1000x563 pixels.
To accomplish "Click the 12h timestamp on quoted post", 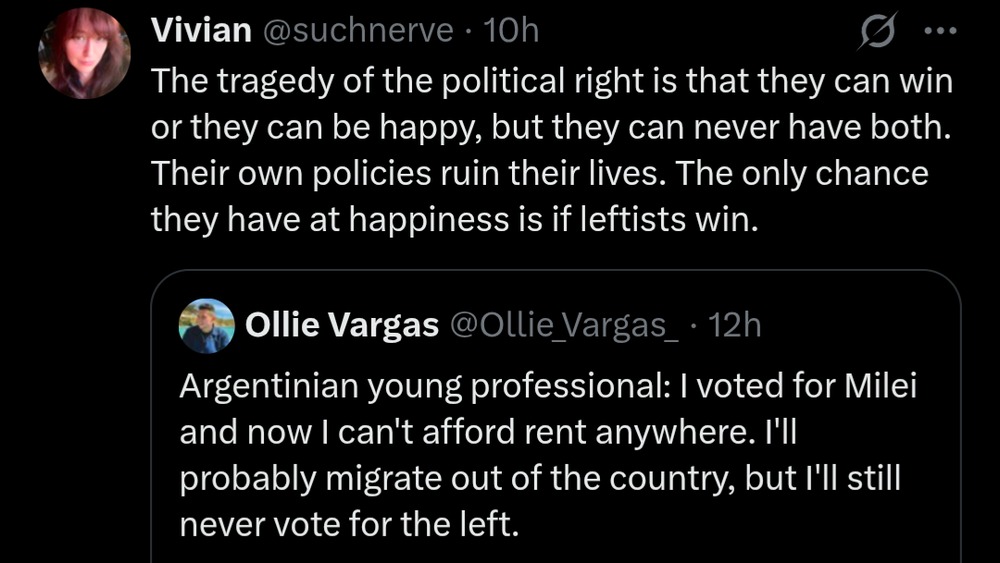I will click(735, 325).
